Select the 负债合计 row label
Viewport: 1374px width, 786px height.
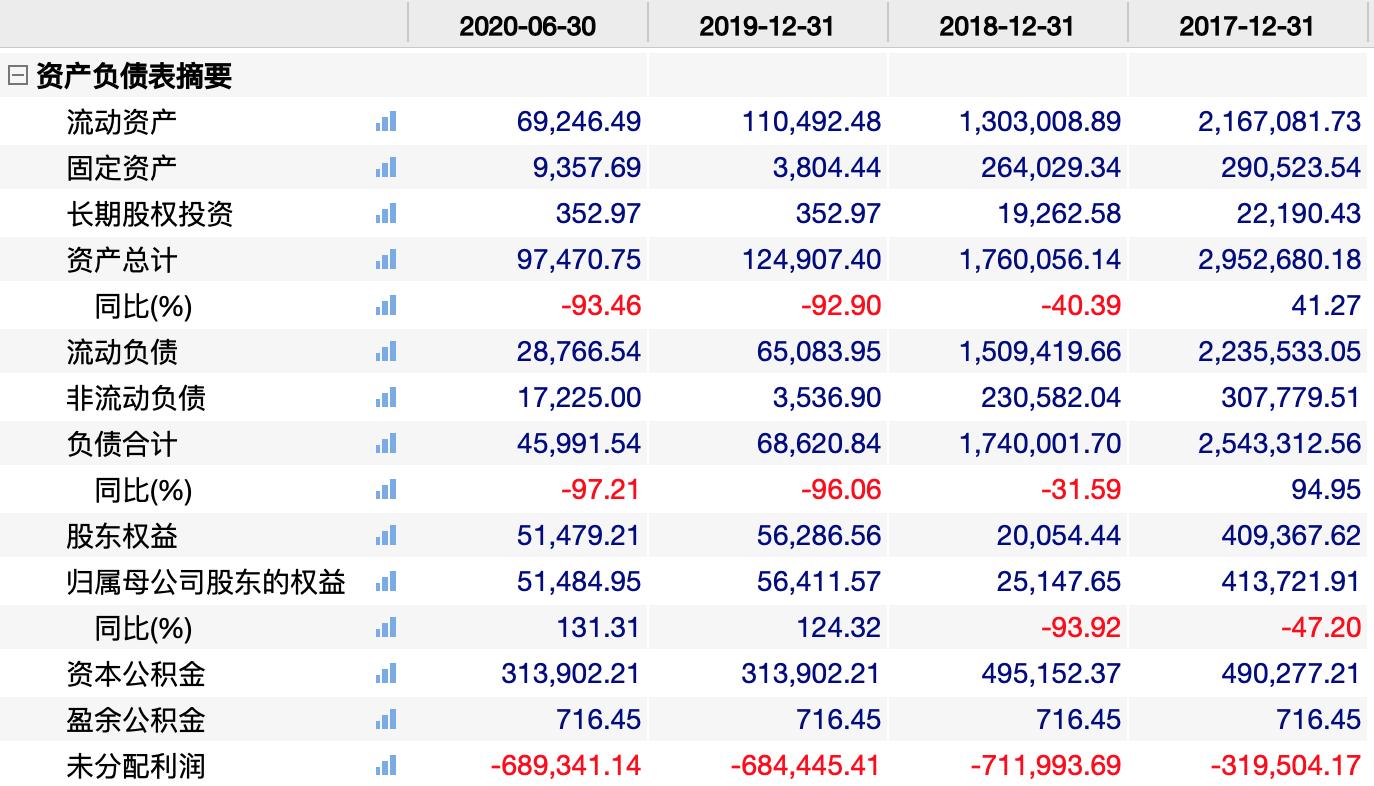click(122, 444)
